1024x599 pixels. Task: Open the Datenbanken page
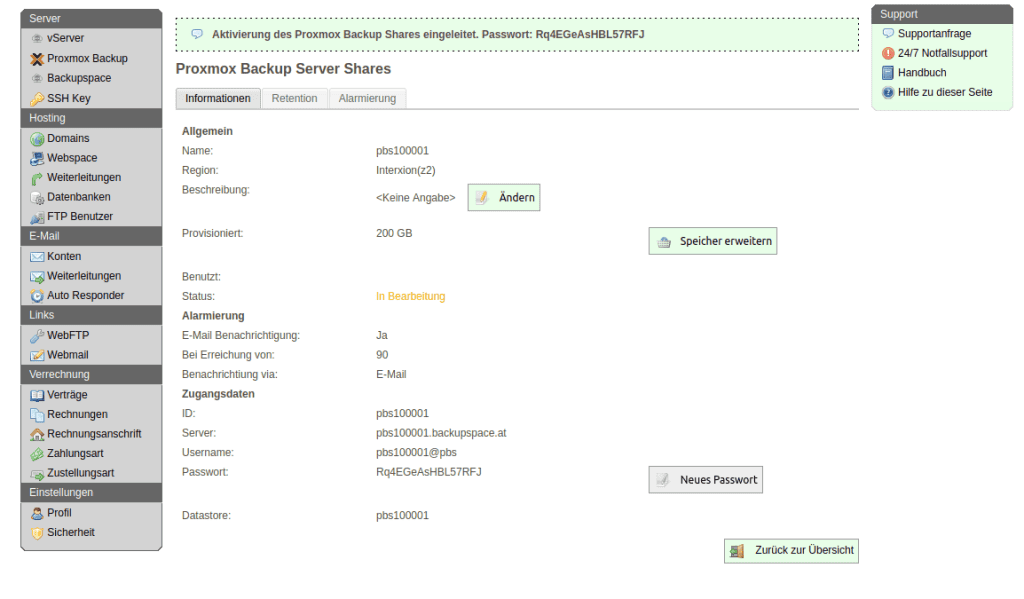[x=78, y=197]
